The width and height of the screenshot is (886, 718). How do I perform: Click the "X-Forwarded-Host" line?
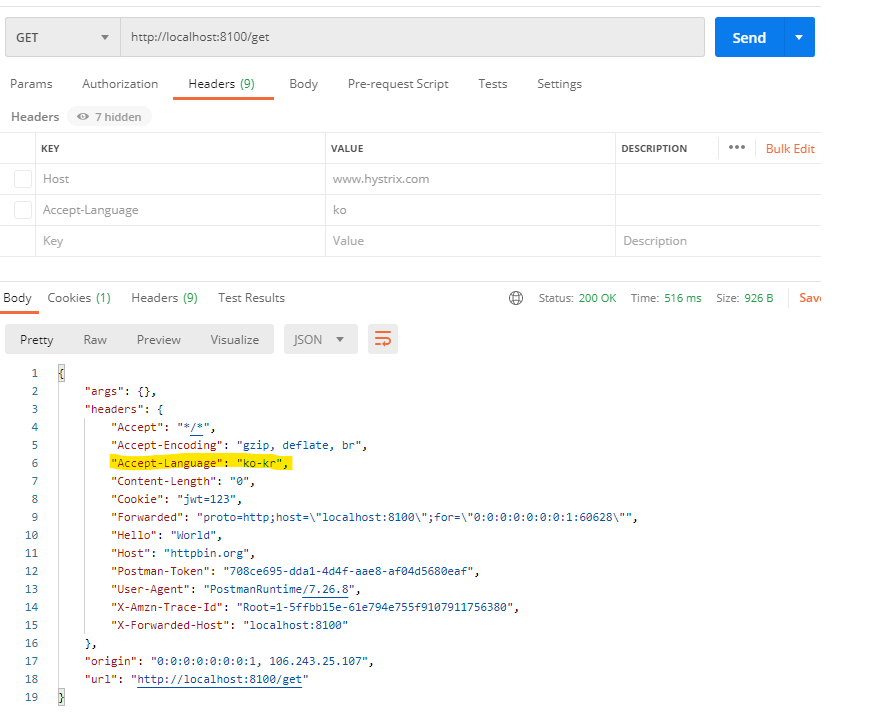[229, 625]
